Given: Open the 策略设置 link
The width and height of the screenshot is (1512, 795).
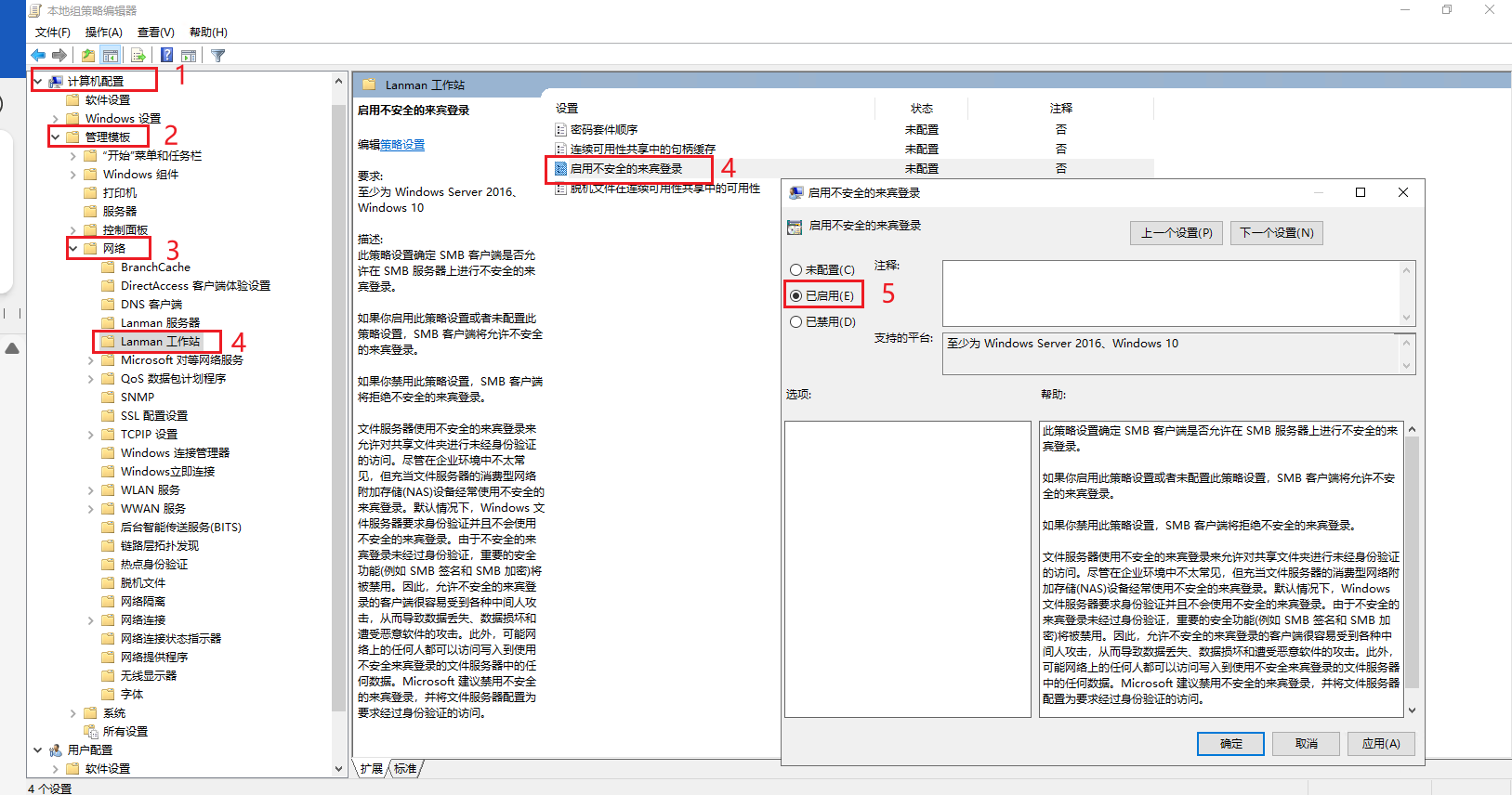Looking at the screenshot, I should (x=402, y=145).
